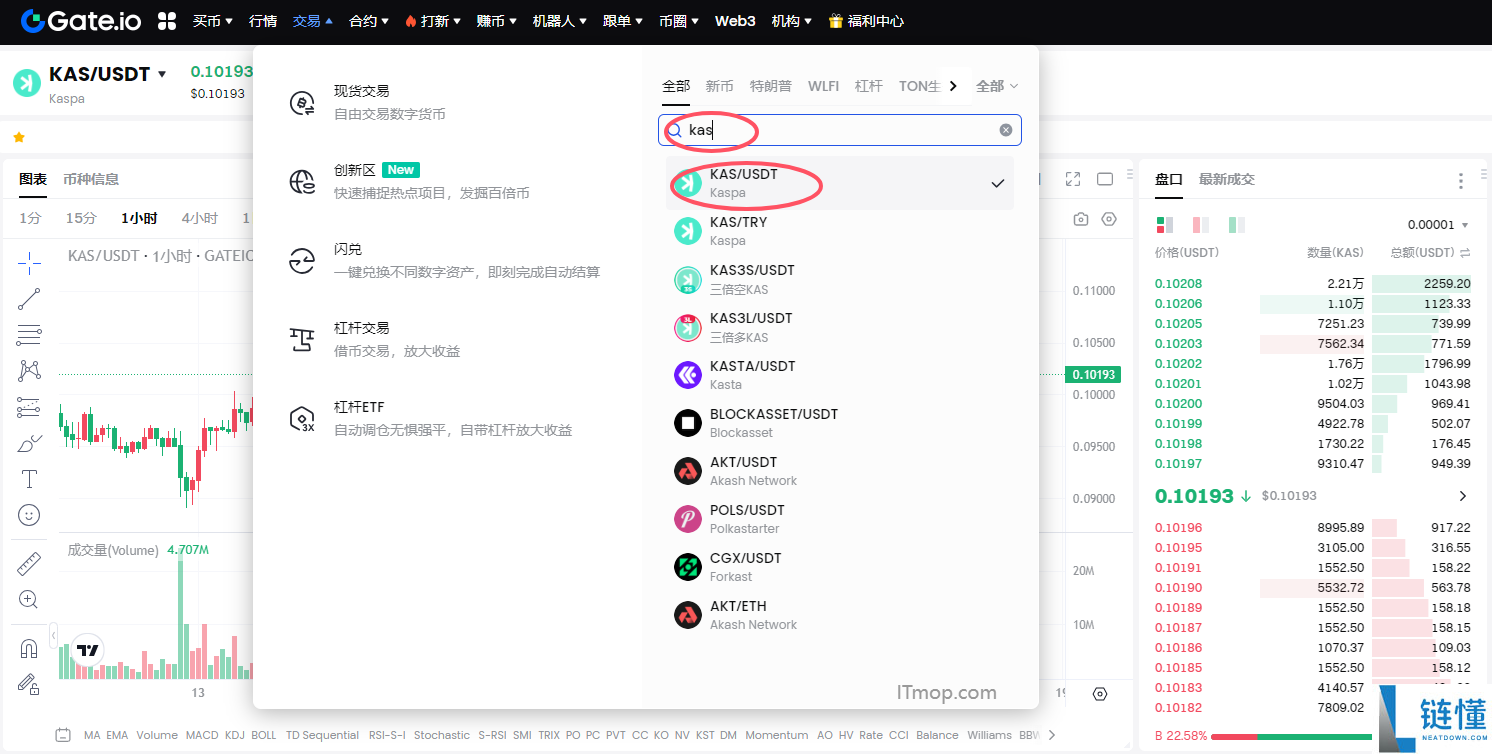Open the Gate.io apps grid icon
1492x754 pixels.
(167, 21)
